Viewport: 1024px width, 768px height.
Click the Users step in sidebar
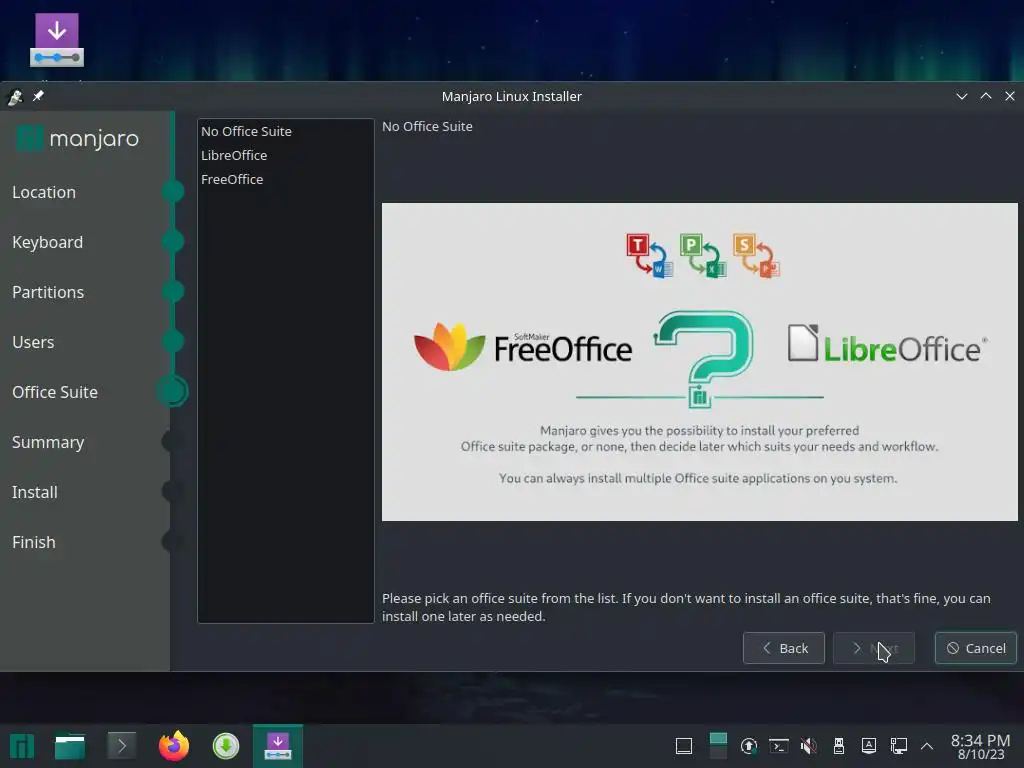(33, 342)
